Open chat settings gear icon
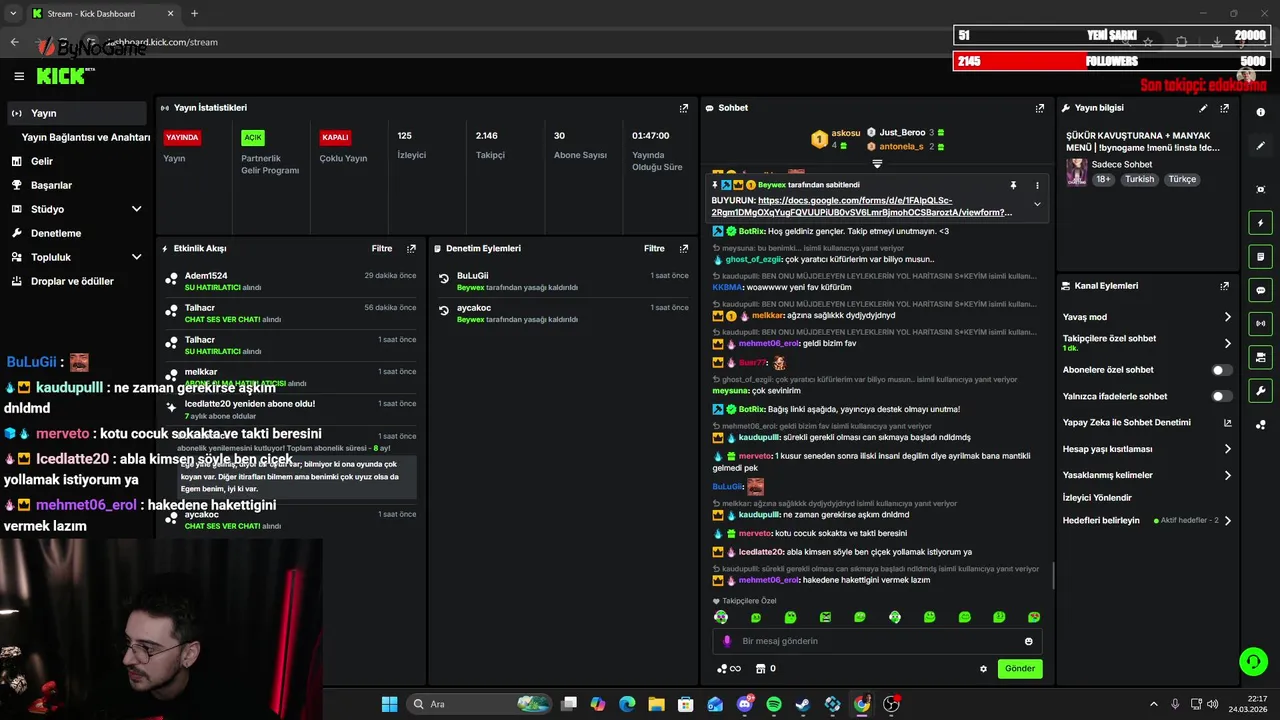 point(983,669)
